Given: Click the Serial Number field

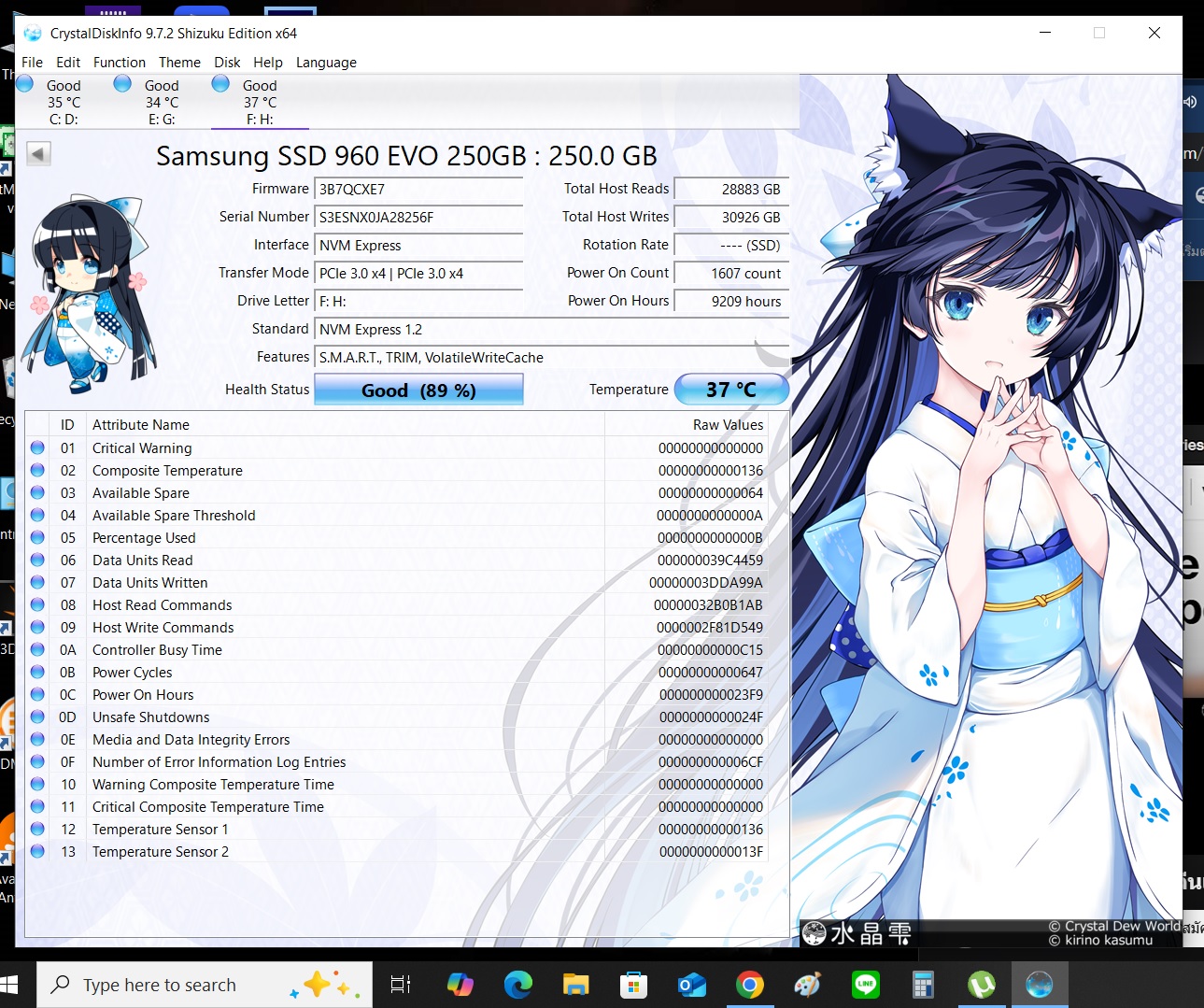Looking at the screenshot, I should click(418, 218).
